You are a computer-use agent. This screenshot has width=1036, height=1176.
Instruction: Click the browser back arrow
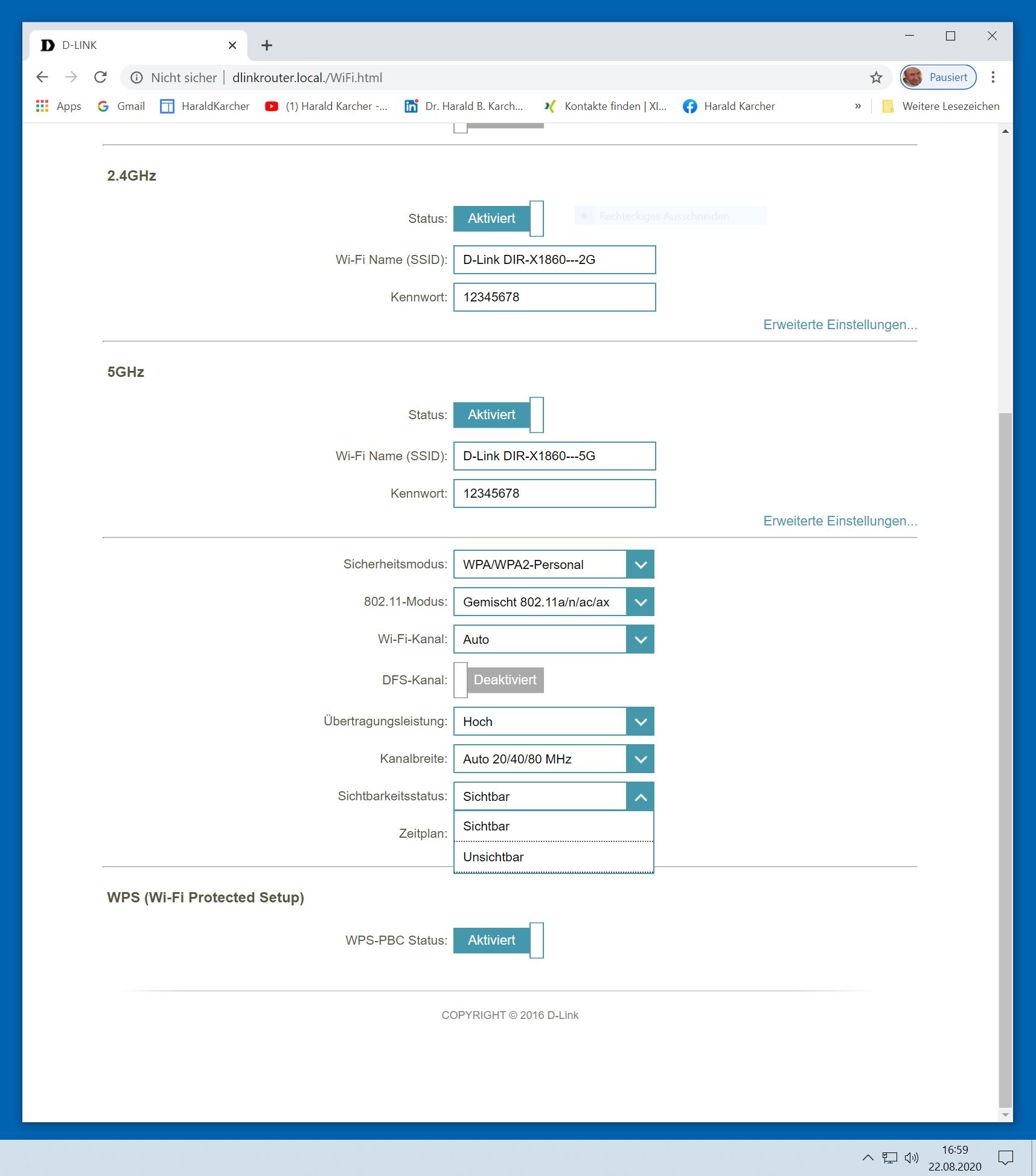click(42, 77)
